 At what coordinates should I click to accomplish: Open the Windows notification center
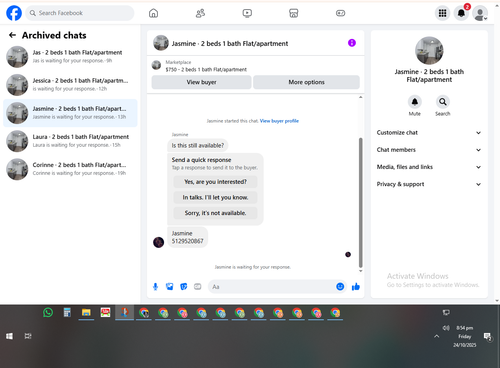[488, 337]
